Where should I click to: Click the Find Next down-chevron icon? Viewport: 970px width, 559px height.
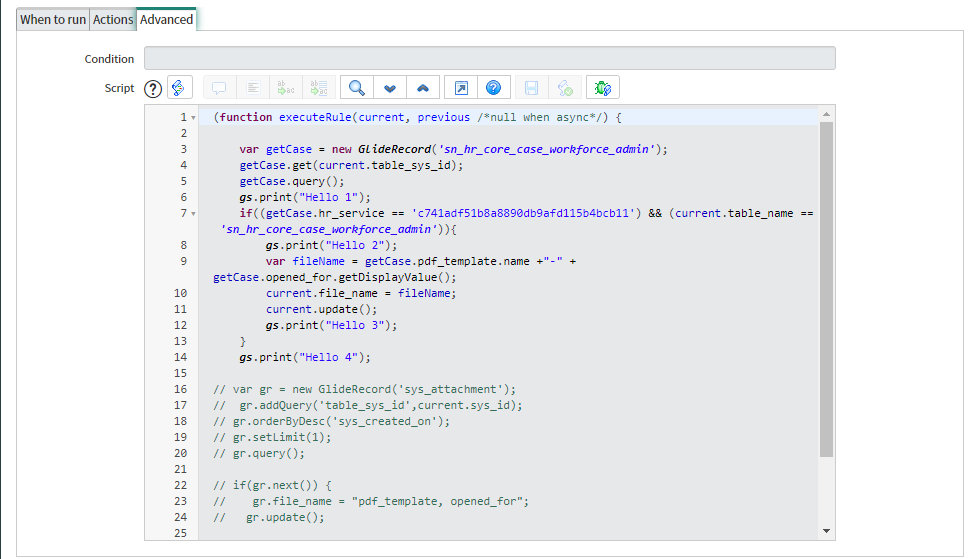[x=390, y=88]
